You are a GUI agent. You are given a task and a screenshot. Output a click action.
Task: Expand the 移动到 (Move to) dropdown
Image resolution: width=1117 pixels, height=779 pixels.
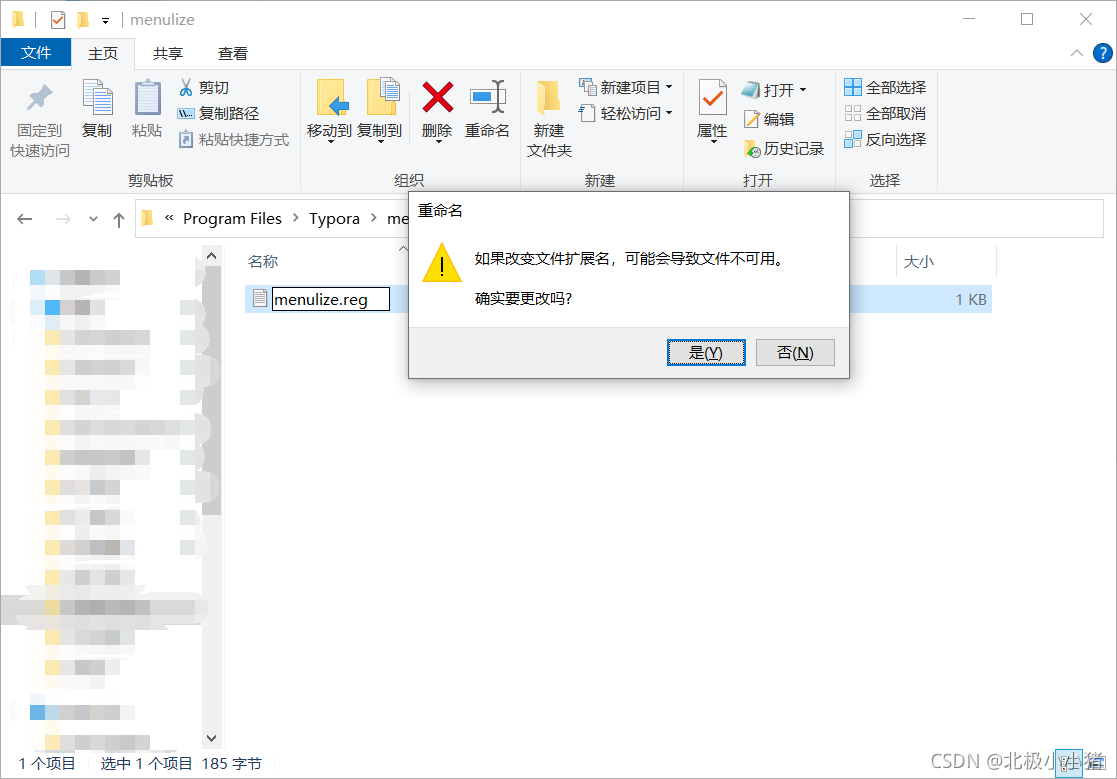click(330, 141)
